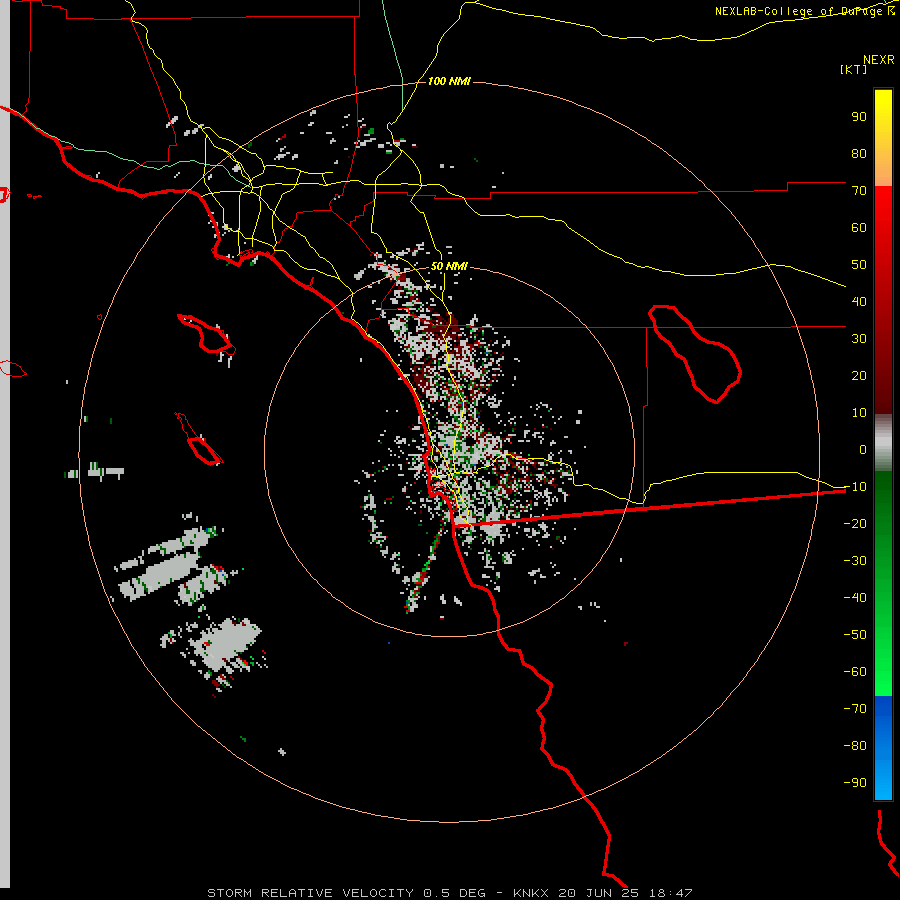This screenshot has height=900, width=900.
Task: Click the 80 value on velocity scale
Action: [859, 153]
